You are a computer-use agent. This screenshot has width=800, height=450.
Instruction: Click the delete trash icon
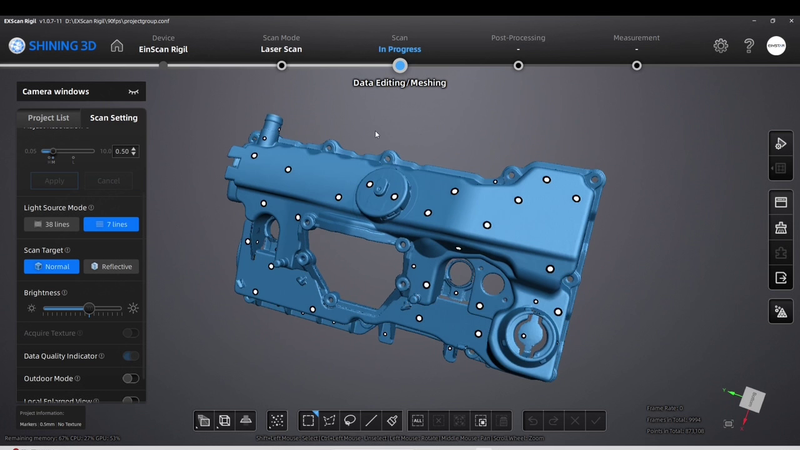tap(503, 421)
